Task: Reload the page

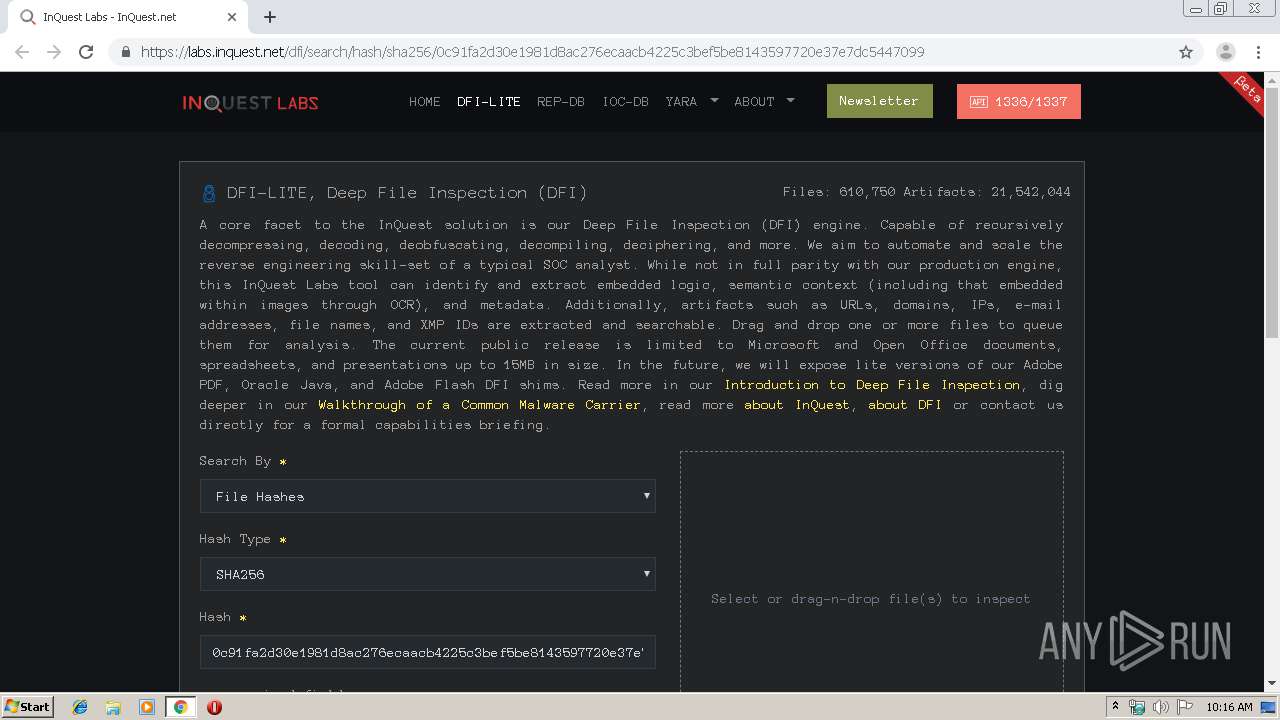Action: (86, 52)
